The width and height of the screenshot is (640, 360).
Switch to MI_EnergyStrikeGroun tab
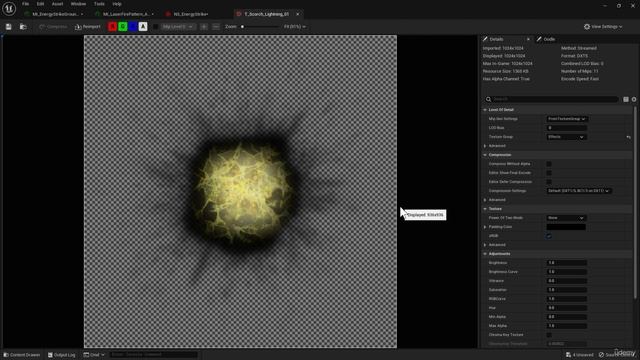tap(55, 14)
